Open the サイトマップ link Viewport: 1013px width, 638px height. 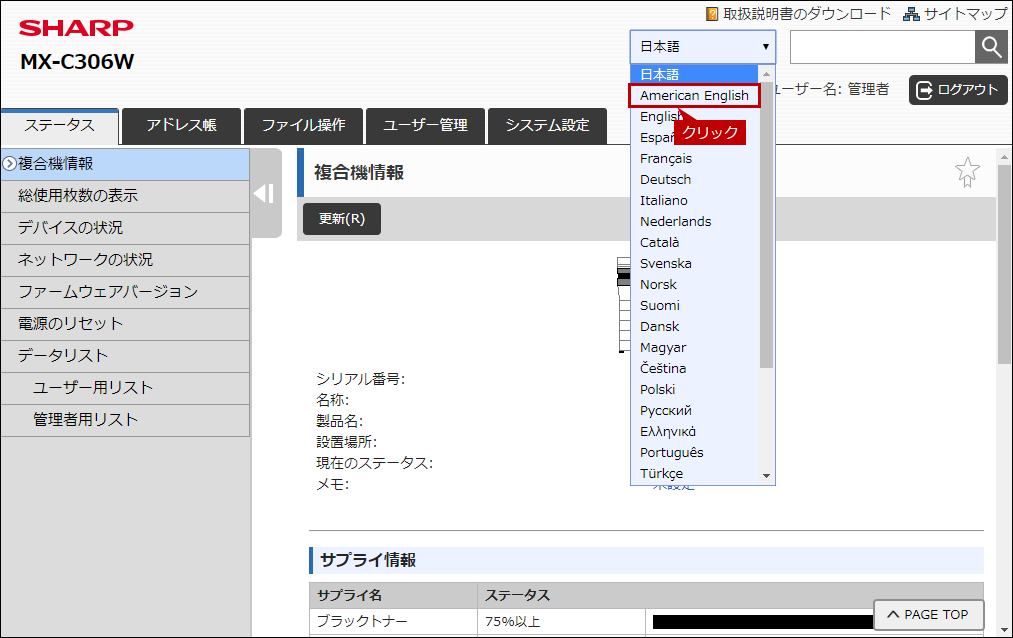pyautogui.click(x=965, y=14)
